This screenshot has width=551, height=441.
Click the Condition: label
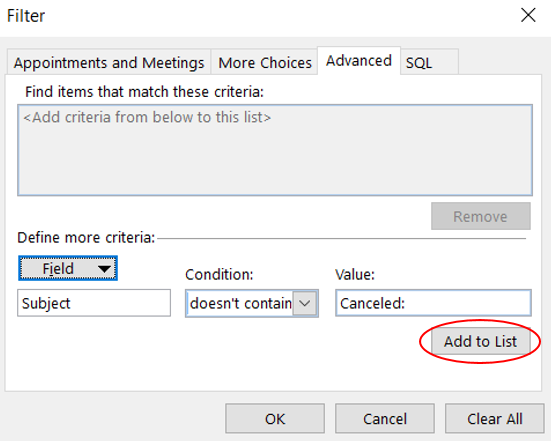[x=219, y=274]
